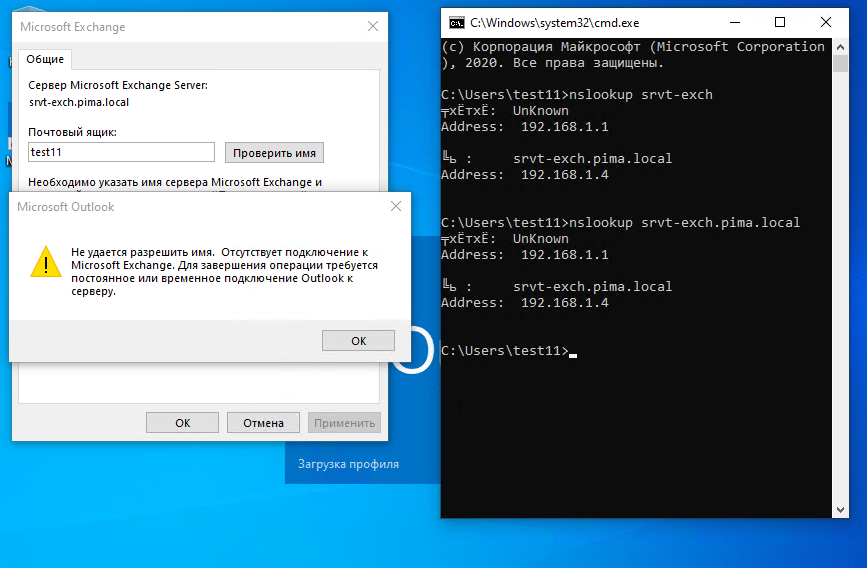Screen dimensions: 867x568
Task: Click the cmd prompt line C:\Users\test11> at the bottom
Action: 505,351
